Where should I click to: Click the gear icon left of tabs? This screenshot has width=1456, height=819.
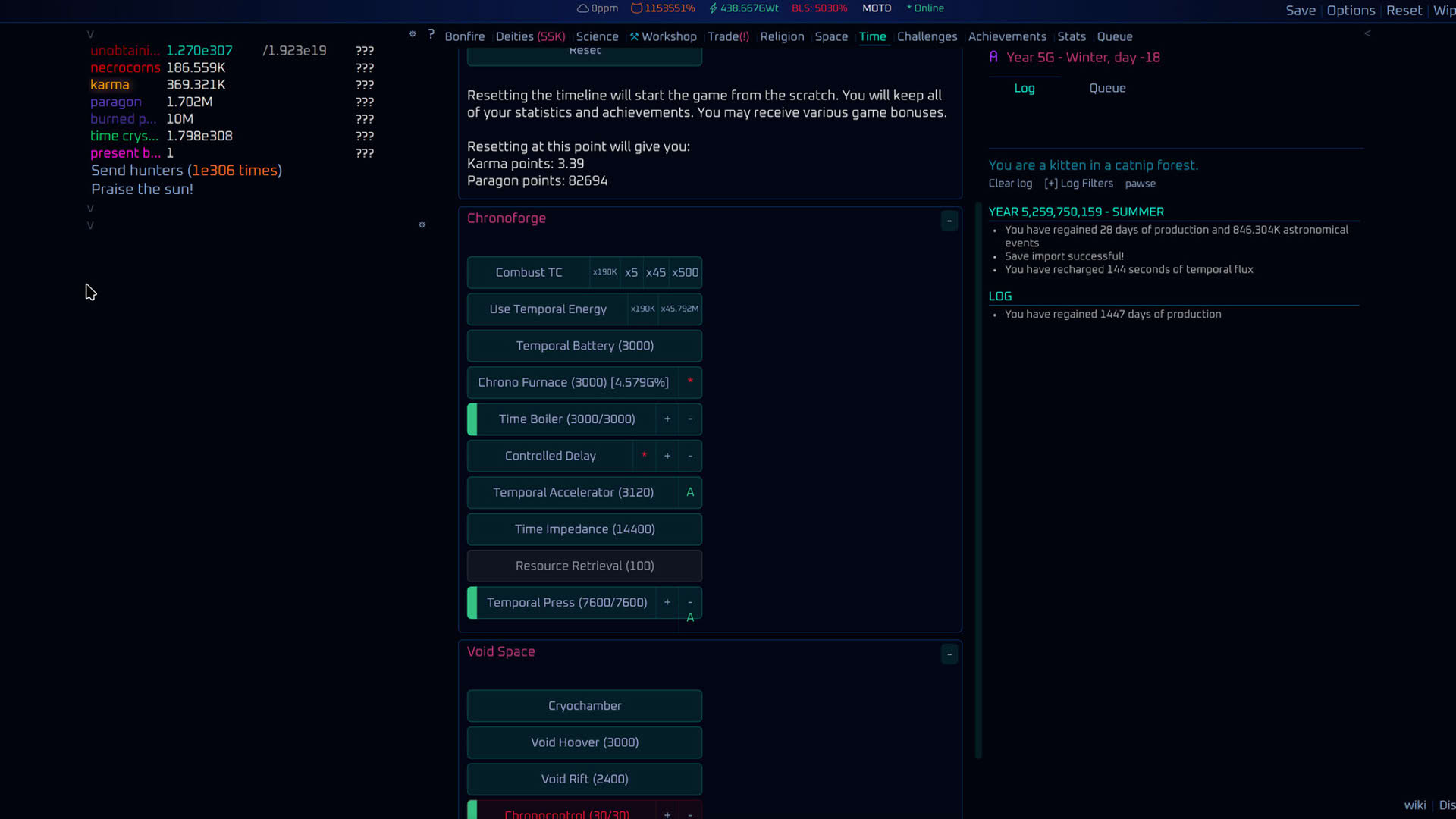pos(413,34)
